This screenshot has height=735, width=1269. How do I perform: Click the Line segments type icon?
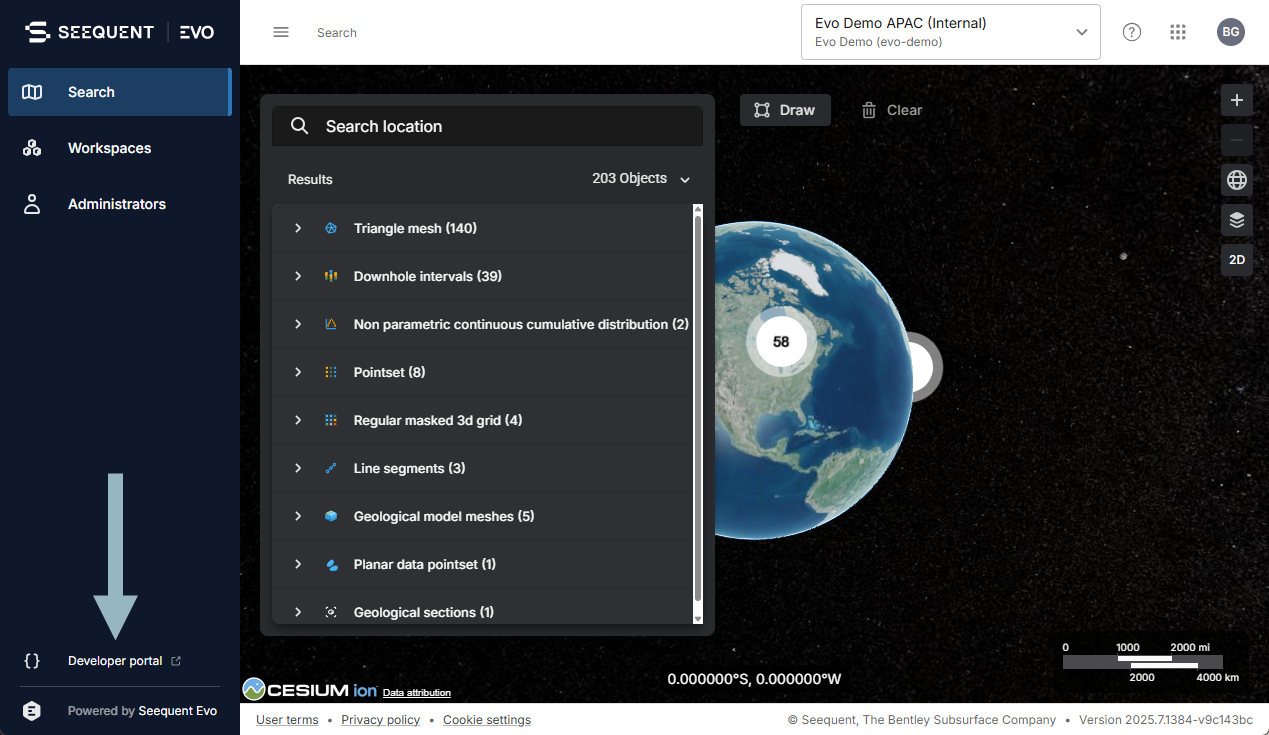[x=331, y=468]
